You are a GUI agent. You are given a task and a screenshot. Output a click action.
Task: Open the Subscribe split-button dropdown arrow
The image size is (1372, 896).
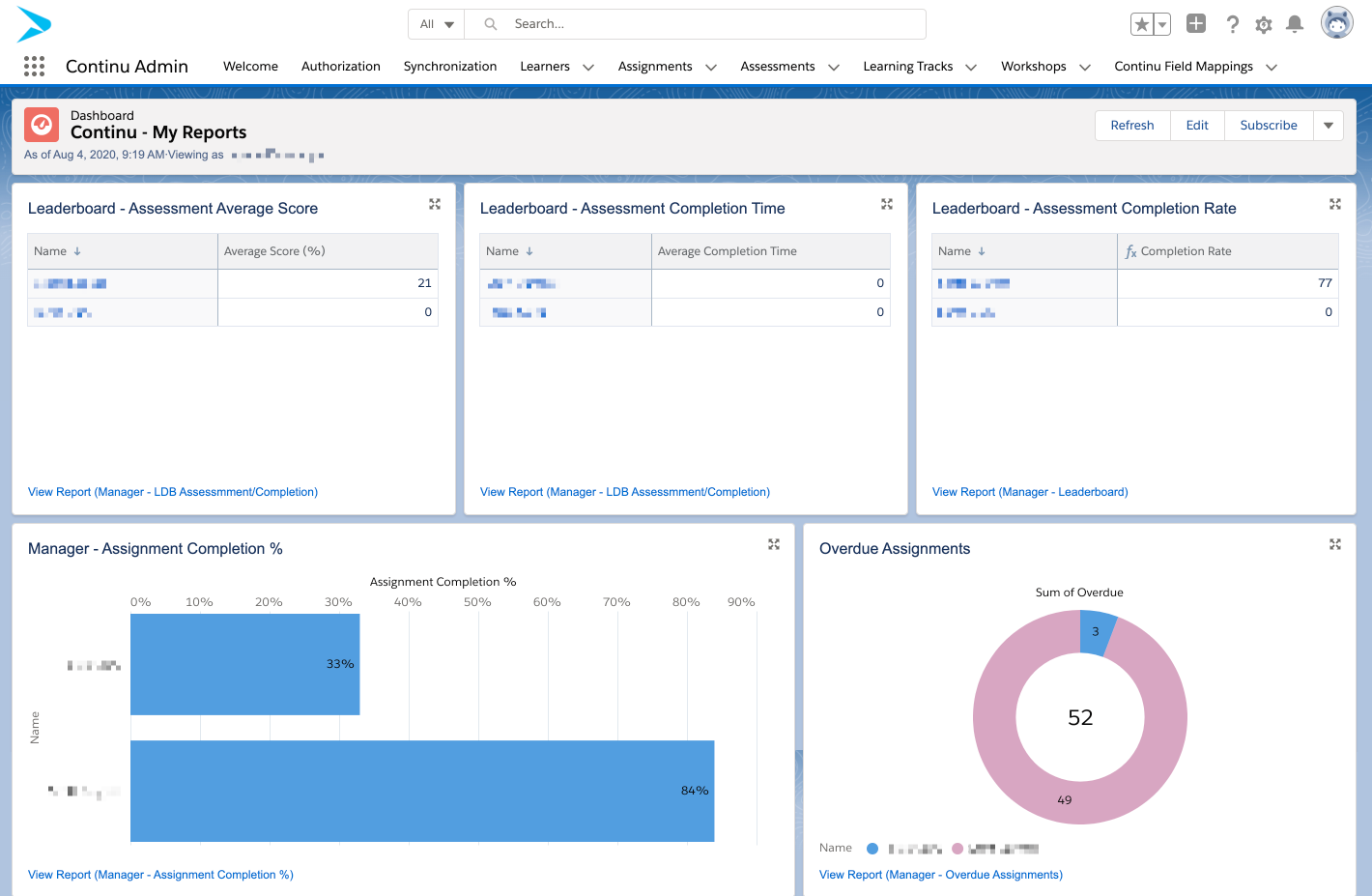(1329, 125)
